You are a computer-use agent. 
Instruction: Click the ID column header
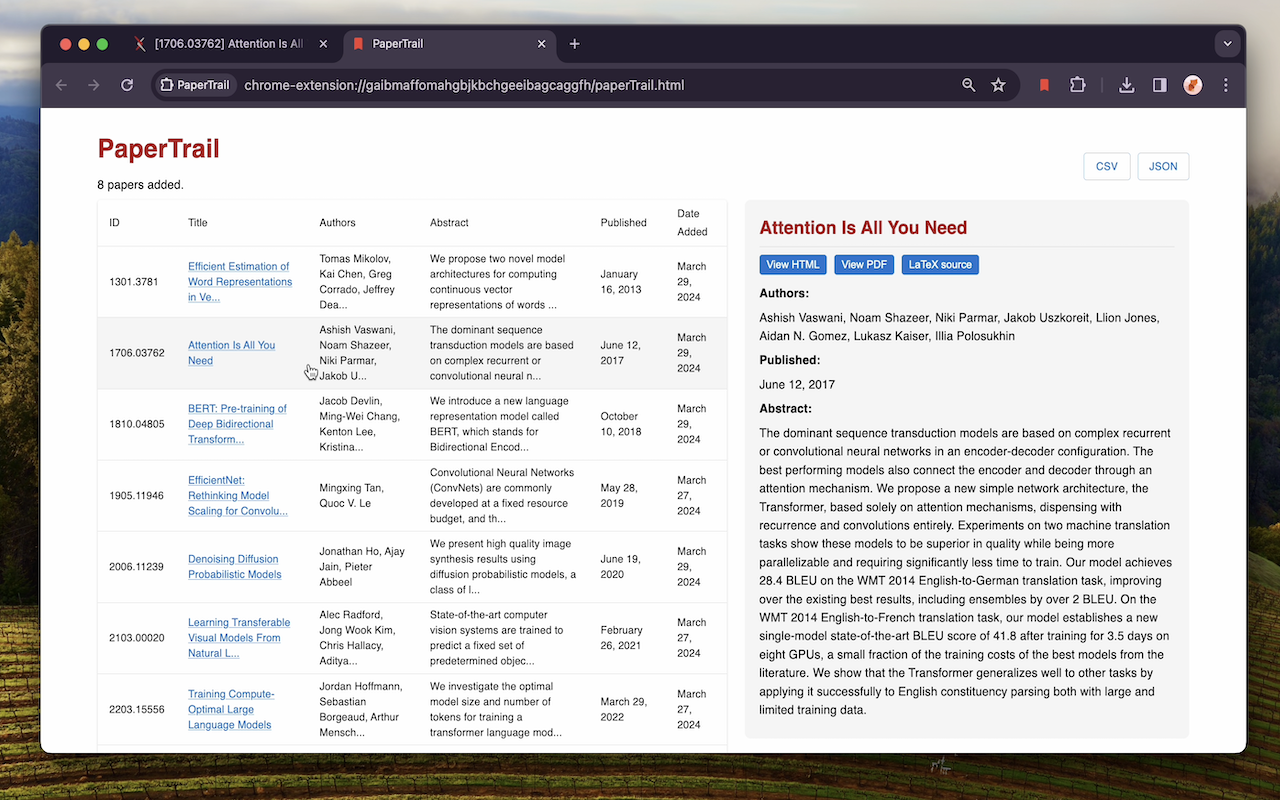[x=114, y=223]
